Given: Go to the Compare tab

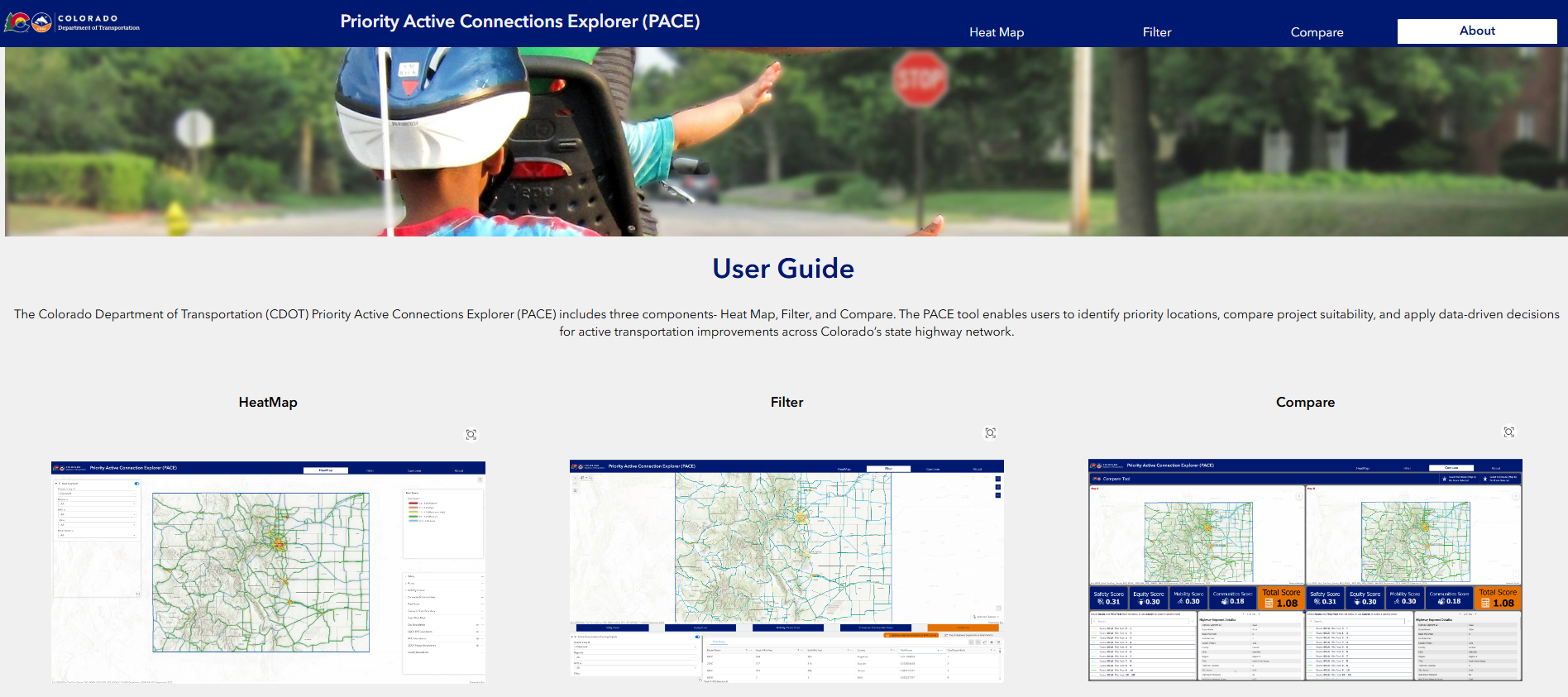Looking at the screenshot, I should coord(1317,32).
